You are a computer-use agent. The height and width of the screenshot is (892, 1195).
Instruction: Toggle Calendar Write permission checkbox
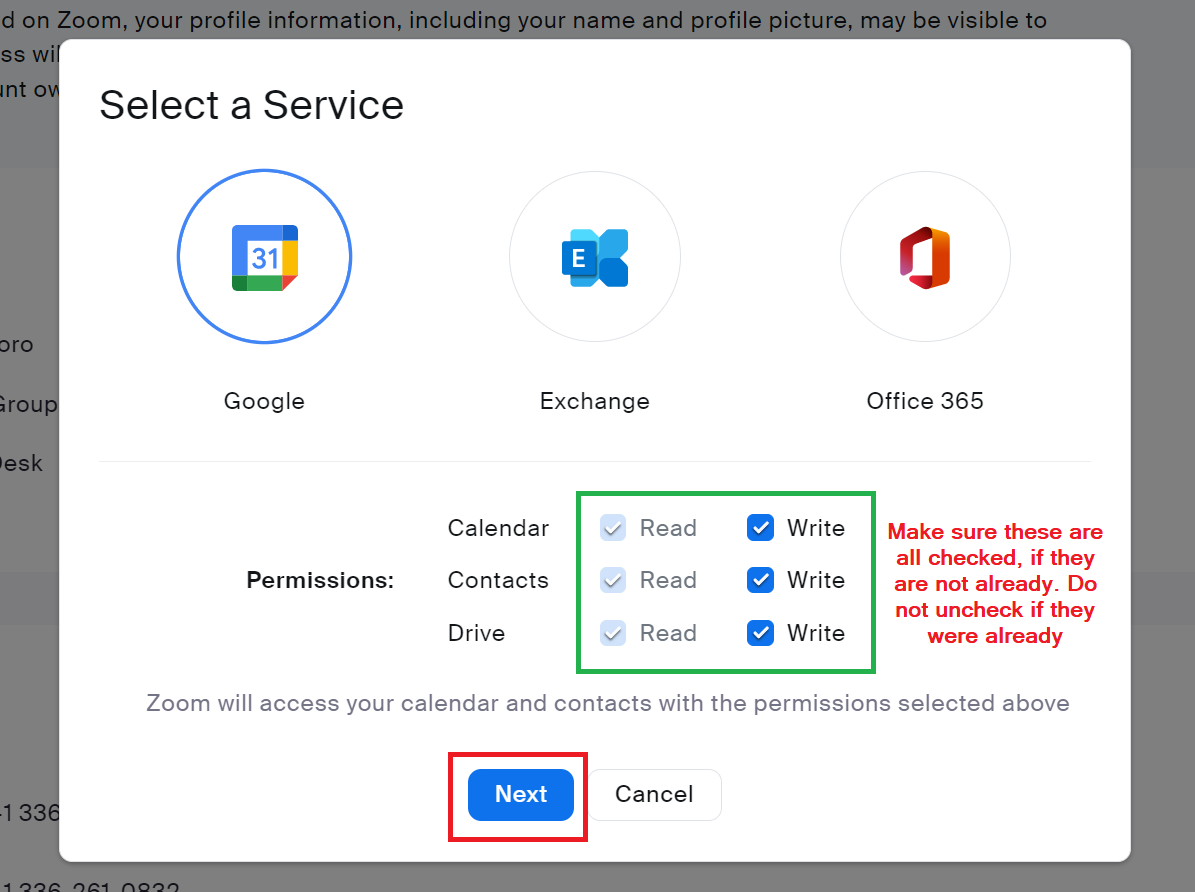pos(761,528)
